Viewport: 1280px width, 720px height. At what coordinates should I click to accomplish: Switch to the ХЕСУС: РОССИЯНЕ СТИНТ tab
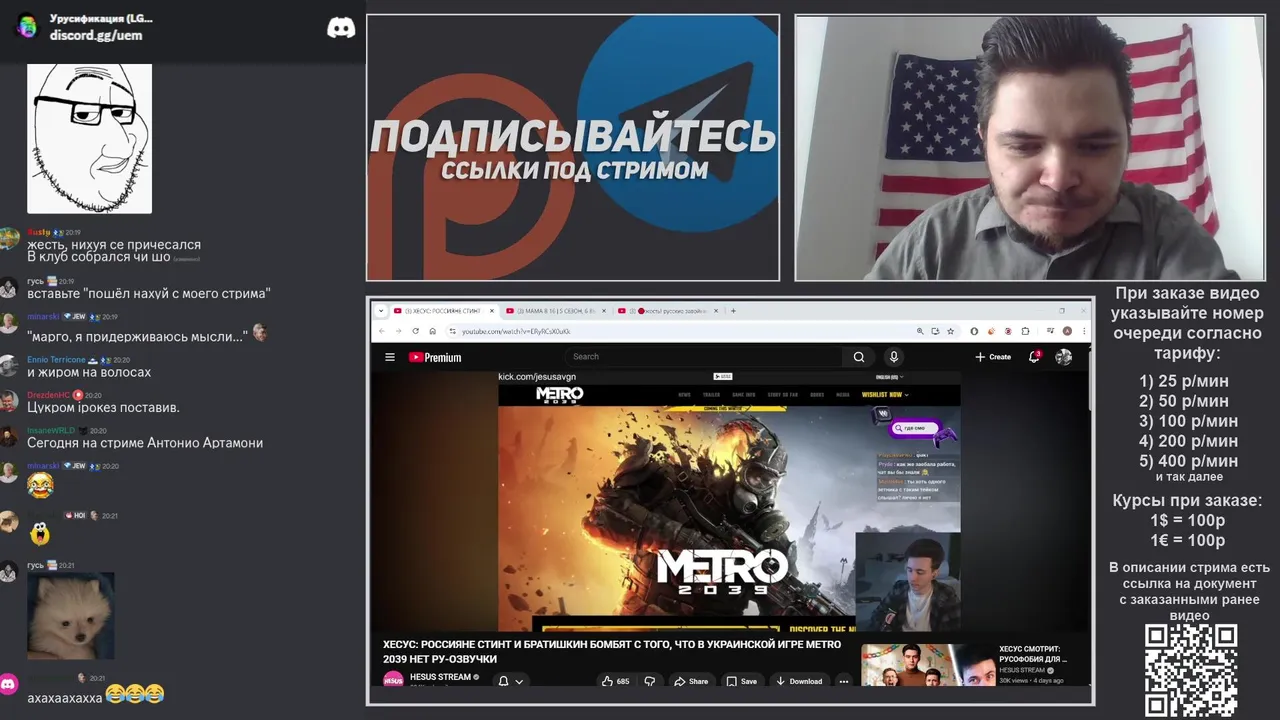(x=444, y=311)
